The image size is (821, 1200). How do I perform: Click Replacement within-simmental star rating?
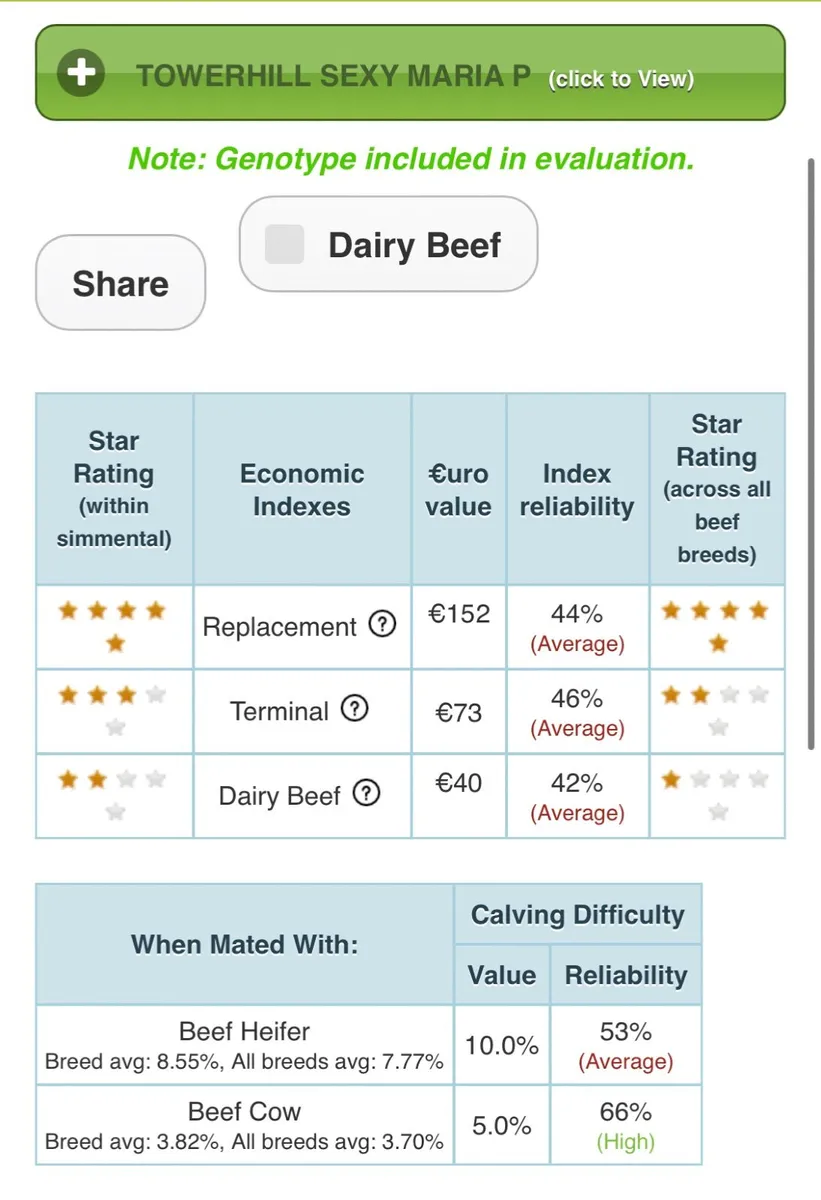point(114,626)
